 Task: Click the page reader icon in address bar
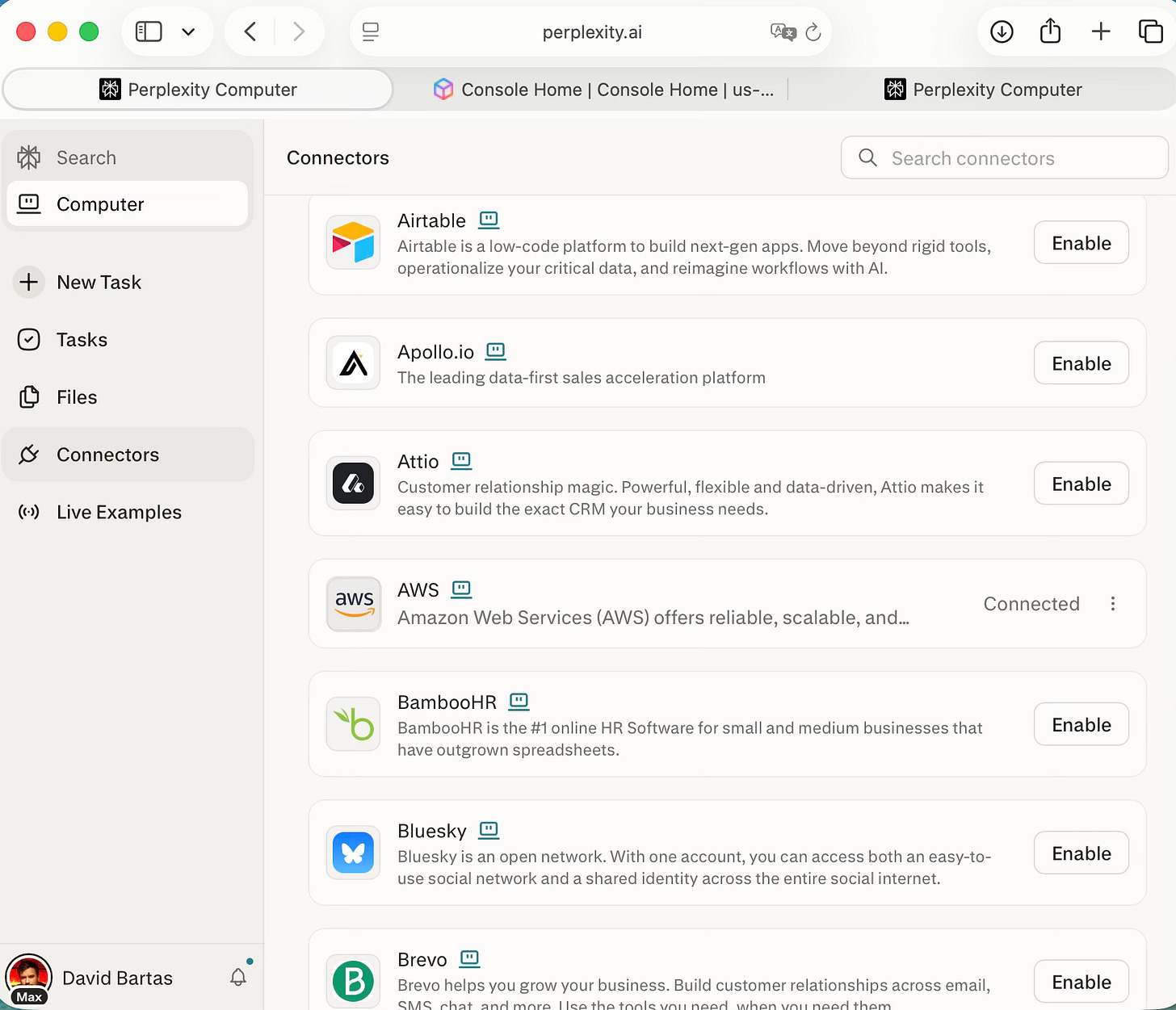click(x=371, y=32)
